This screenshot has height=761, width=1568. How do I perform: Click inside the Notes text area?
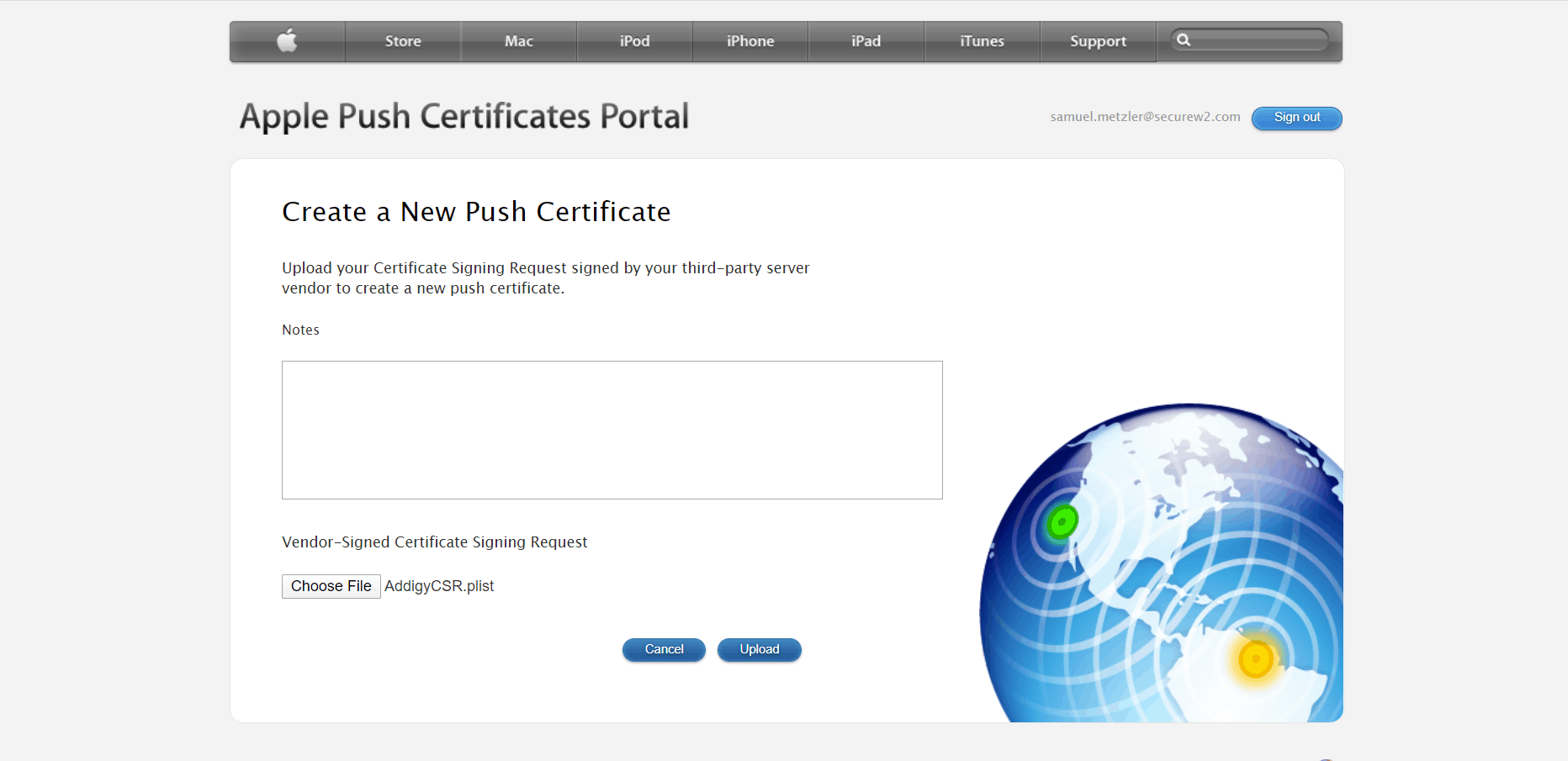click(612, 430)
